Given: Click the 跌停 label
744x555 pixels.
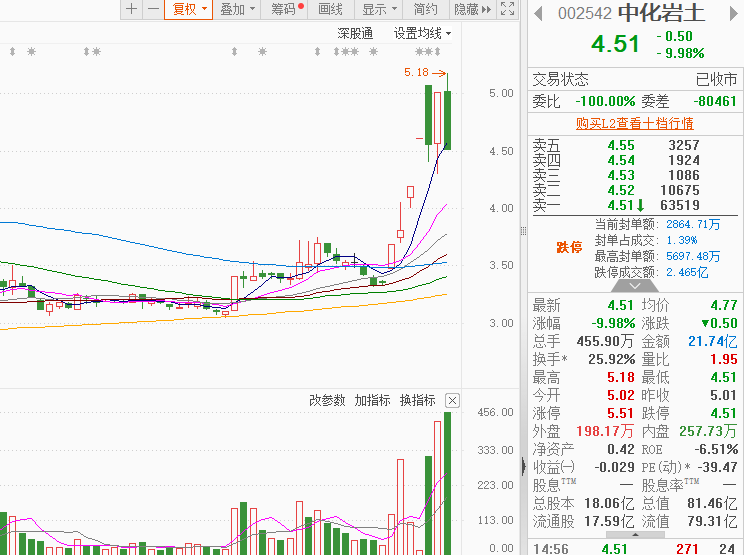Looking at the screenshot, I should point(569,248).
